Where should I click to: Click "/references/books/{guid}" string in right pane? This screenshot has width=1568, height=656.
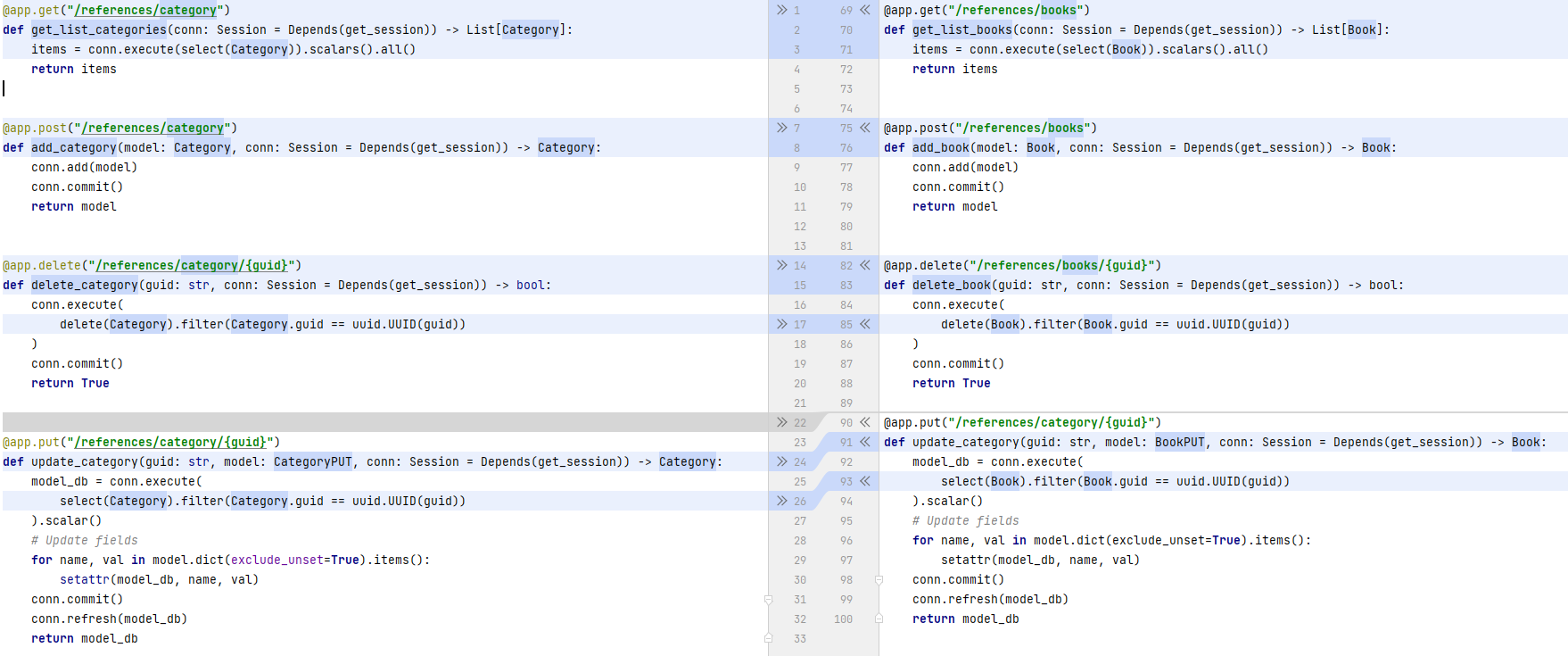click(1062, 265)
